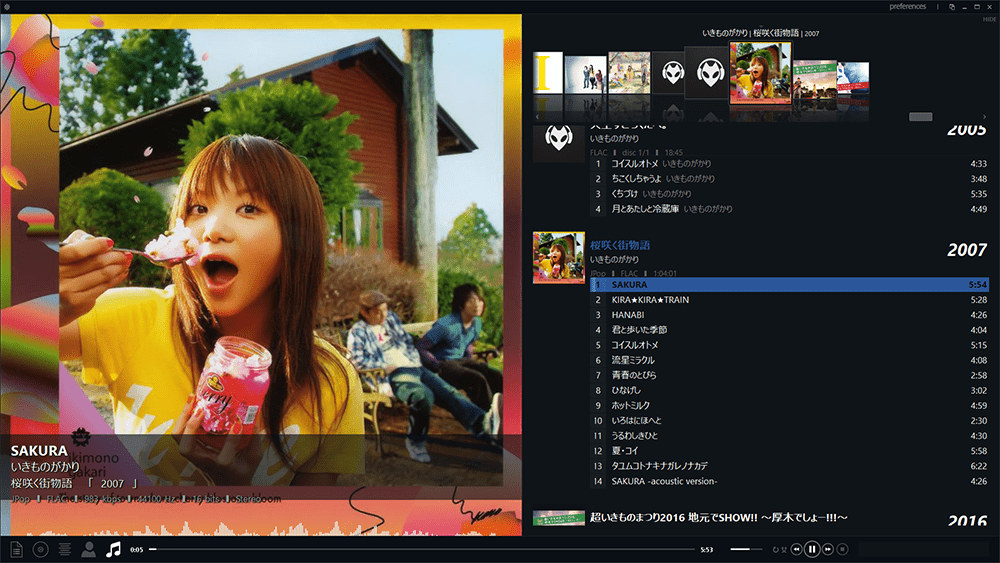Stop playback with the stop button
The image size is (1000, 563).
842,549
